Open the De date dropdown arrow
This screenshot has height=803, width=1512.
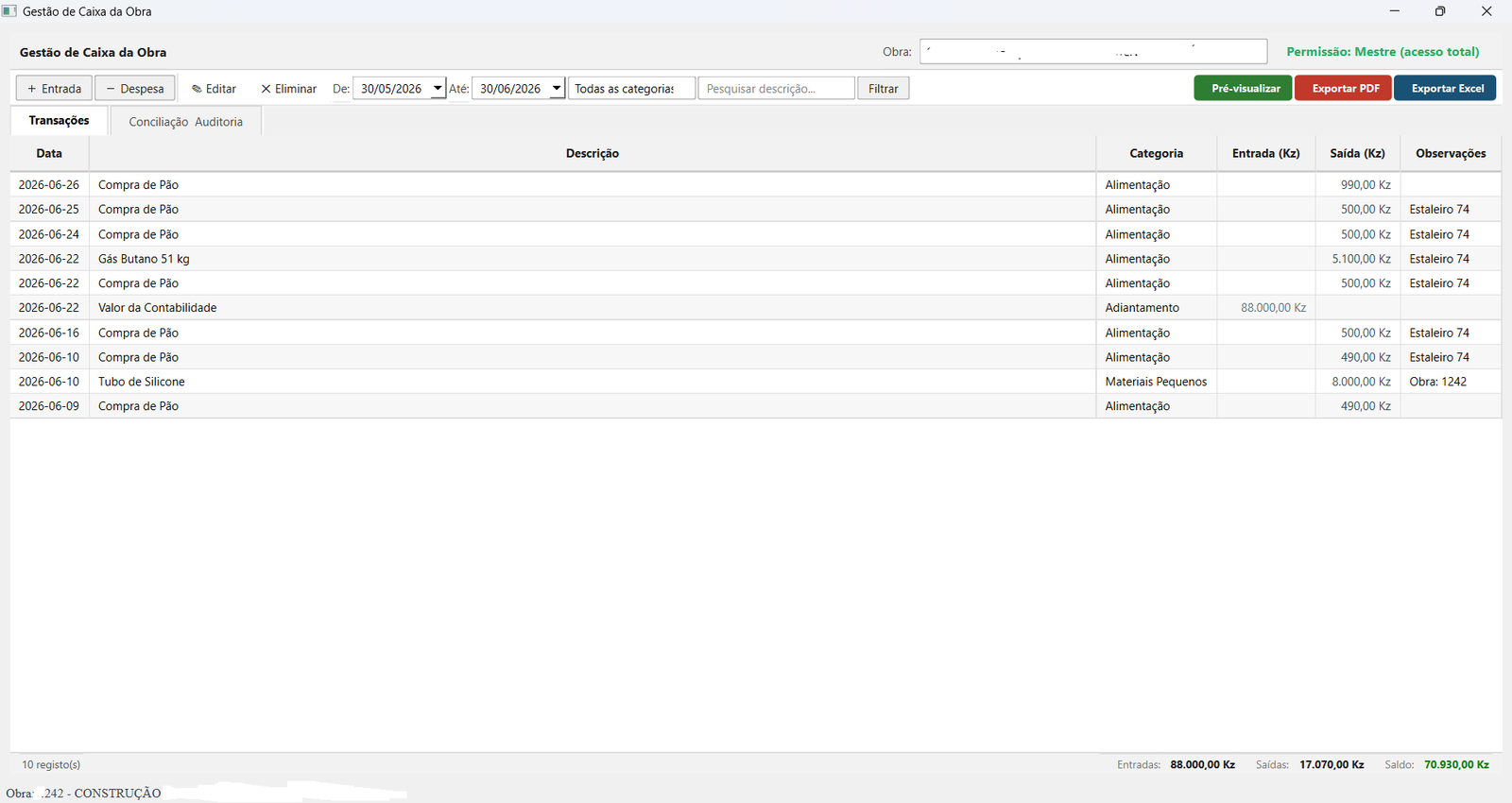(x=438, y=89)
